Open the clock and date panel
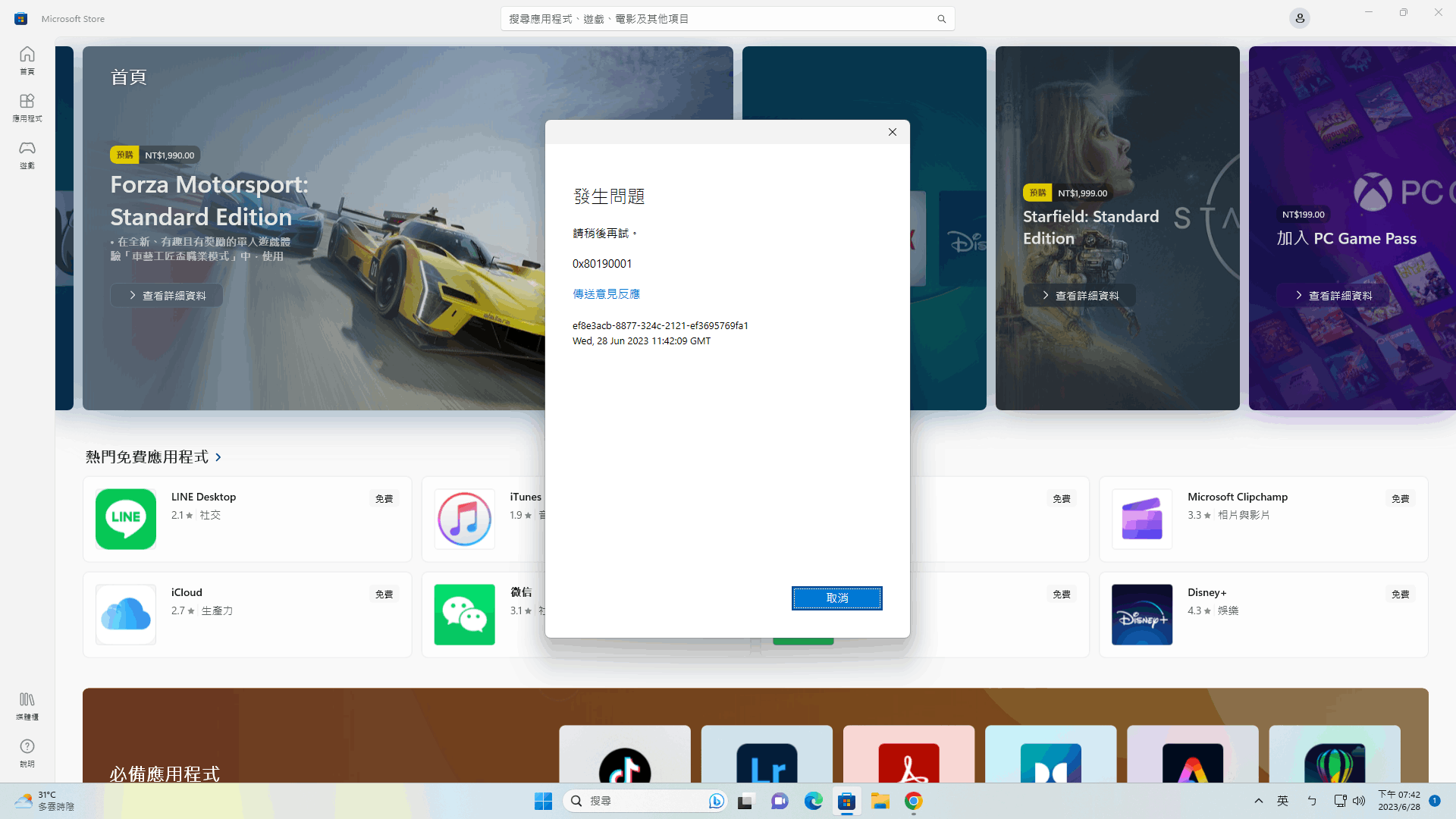 (1399, 801)
